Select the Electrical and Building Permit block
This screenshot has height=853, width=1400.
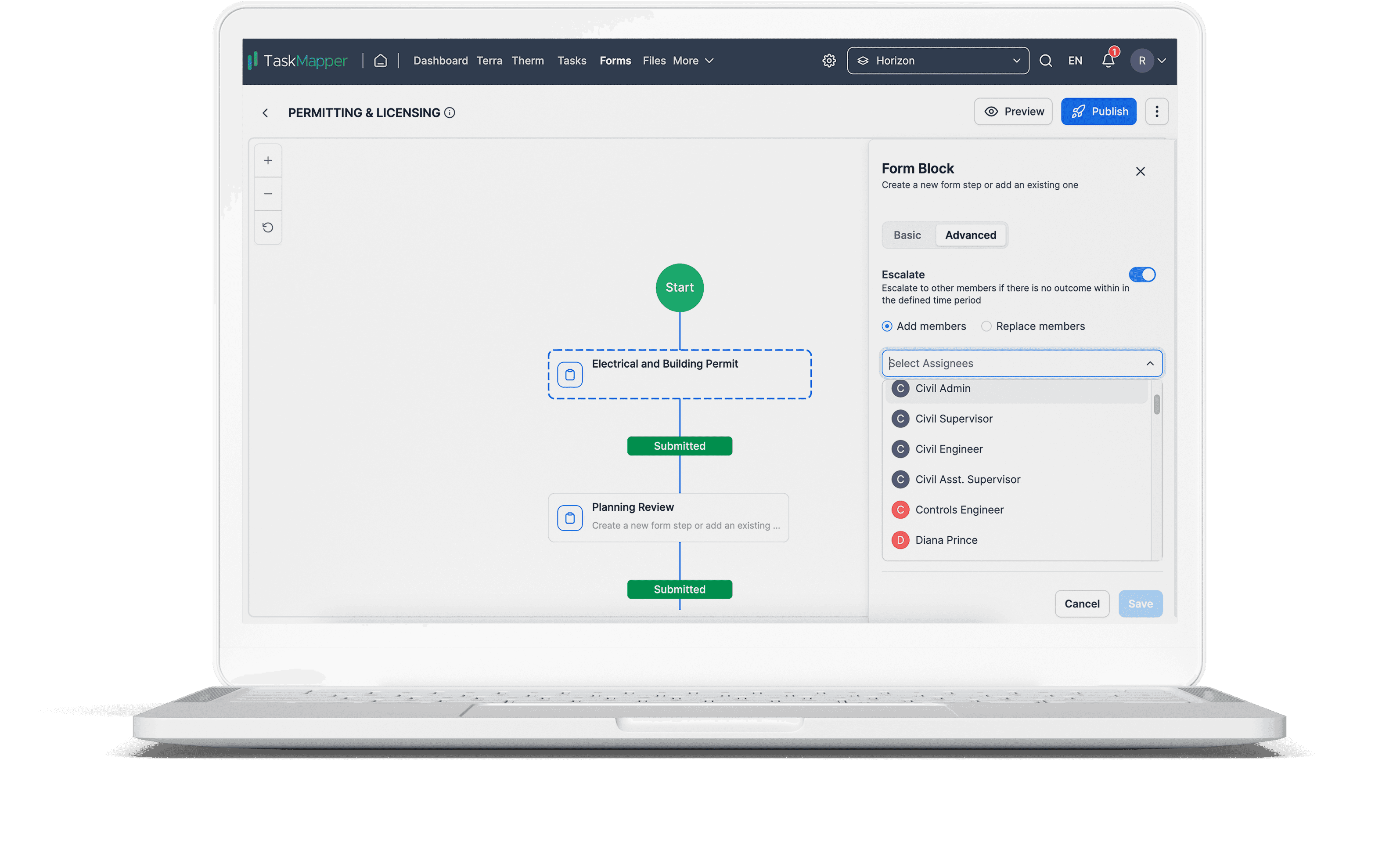click(680, 375)
